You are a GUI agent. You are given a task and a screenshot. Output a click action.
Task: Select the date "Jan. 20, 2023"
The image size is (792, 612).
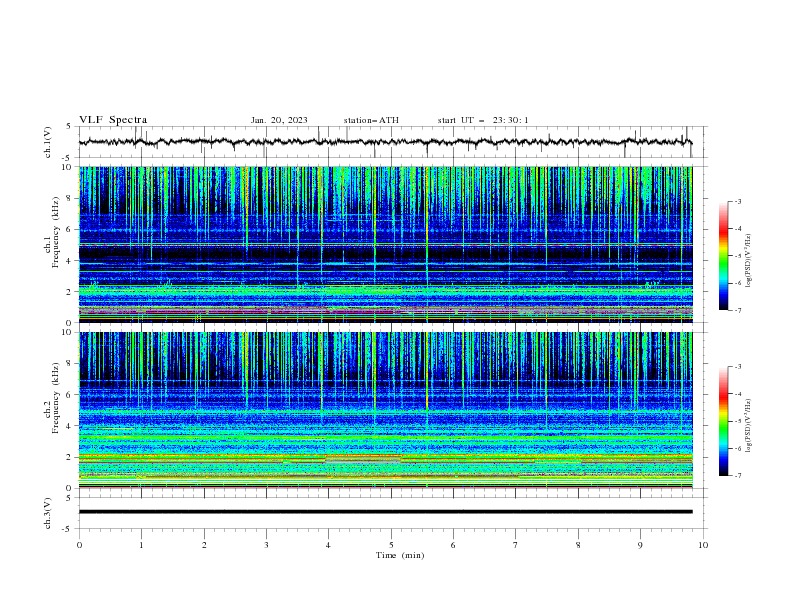(279, 120)
